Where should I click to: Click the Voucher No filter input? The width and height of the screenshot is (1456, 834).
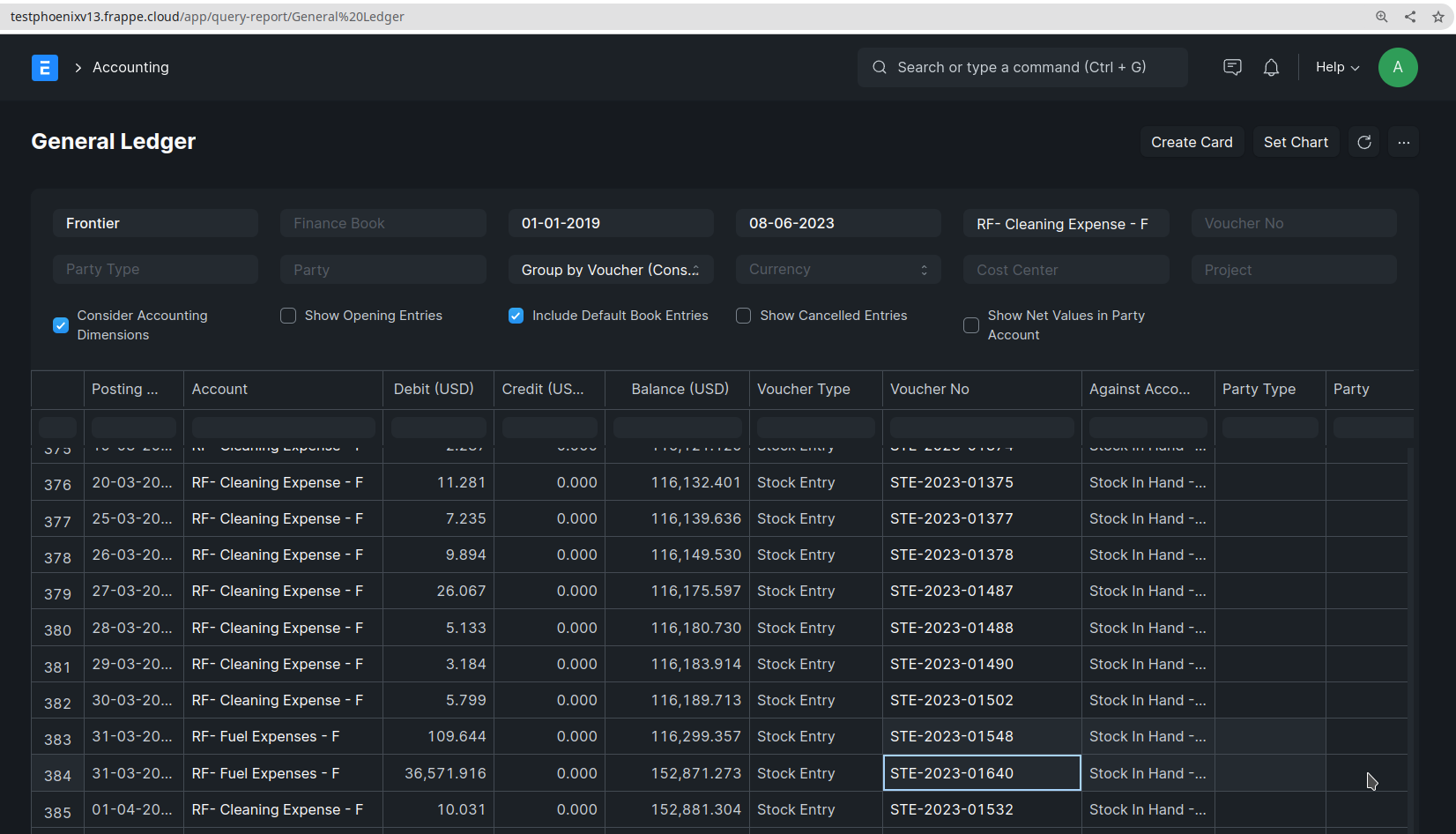pyautogui.click(x=1293, y=223)
